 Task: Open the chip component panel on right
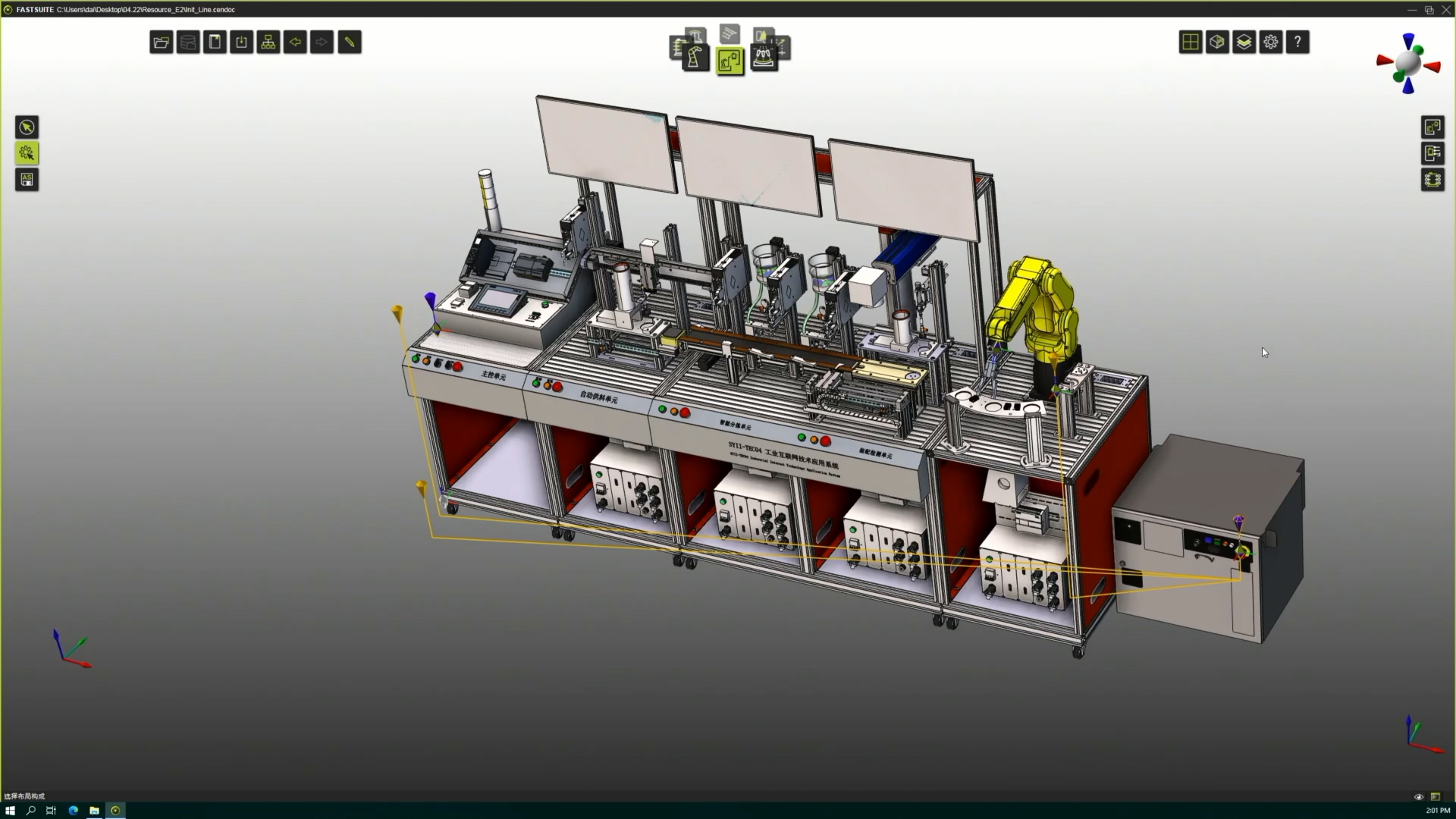[1432, 180]
